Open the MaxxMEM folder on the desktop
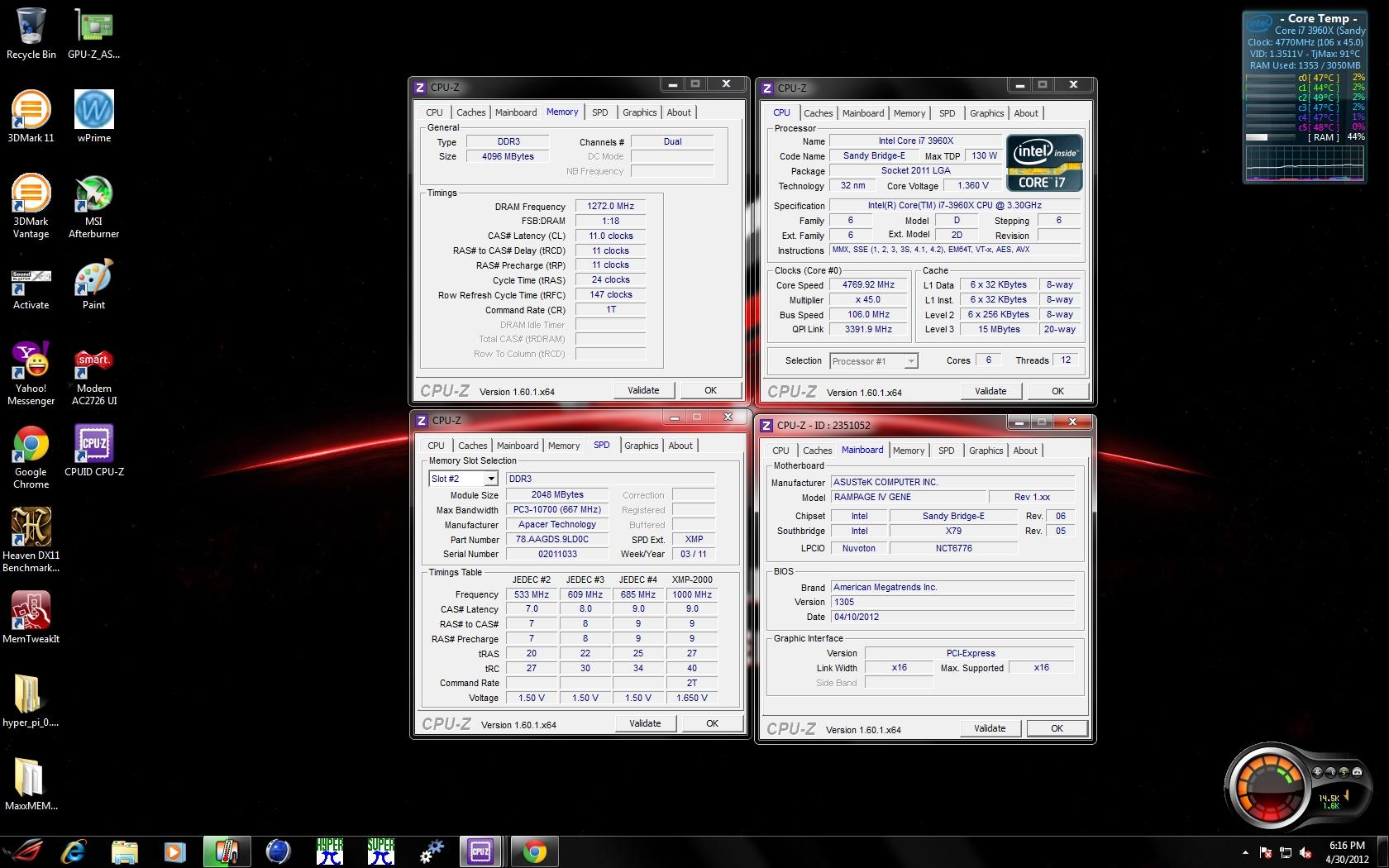 point(31,785)
